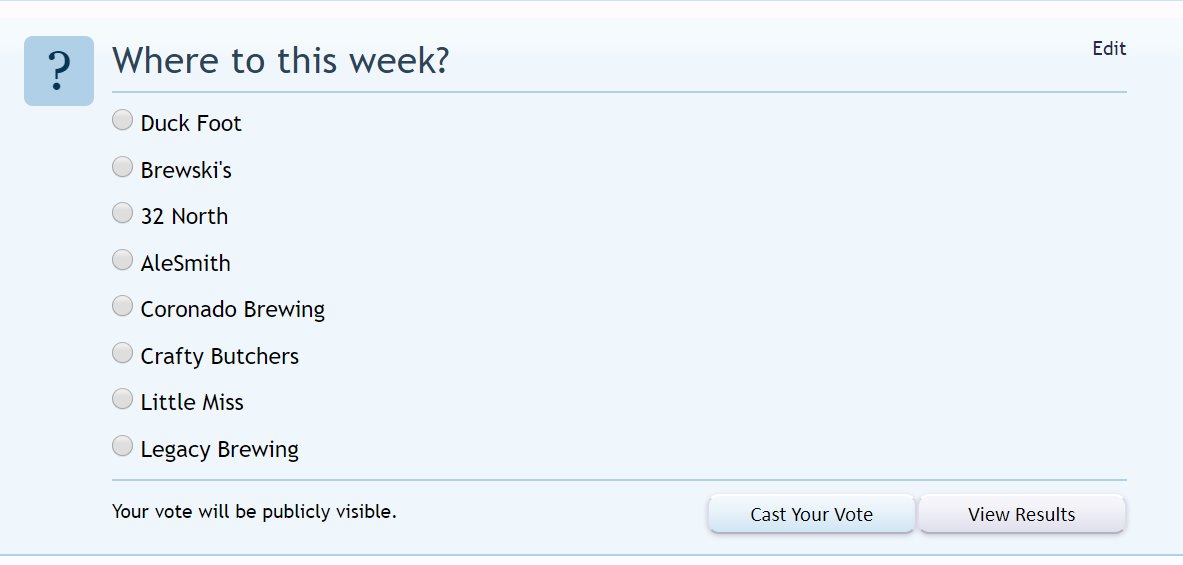The height and width of the screenshot is (565, 1183).
Task: Select the Little Miss option
Action: (x=122, y=399)
